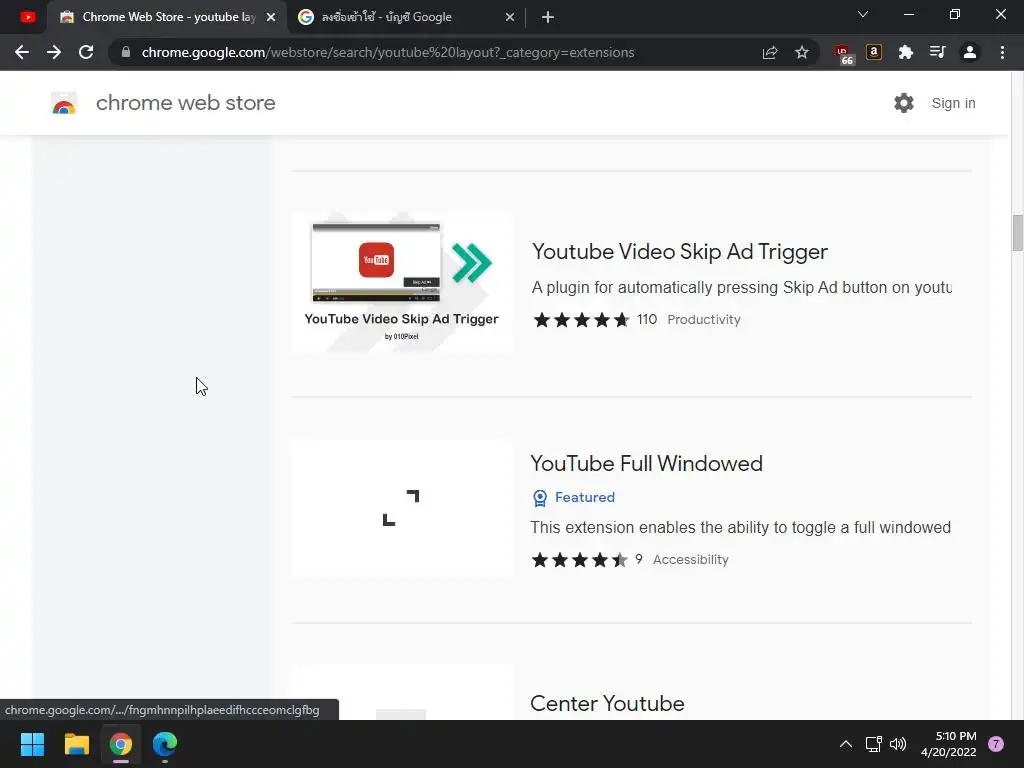Click the Chrome Web Store rainbow logo
Screen dimensions: 1024x768
[64, 103]
